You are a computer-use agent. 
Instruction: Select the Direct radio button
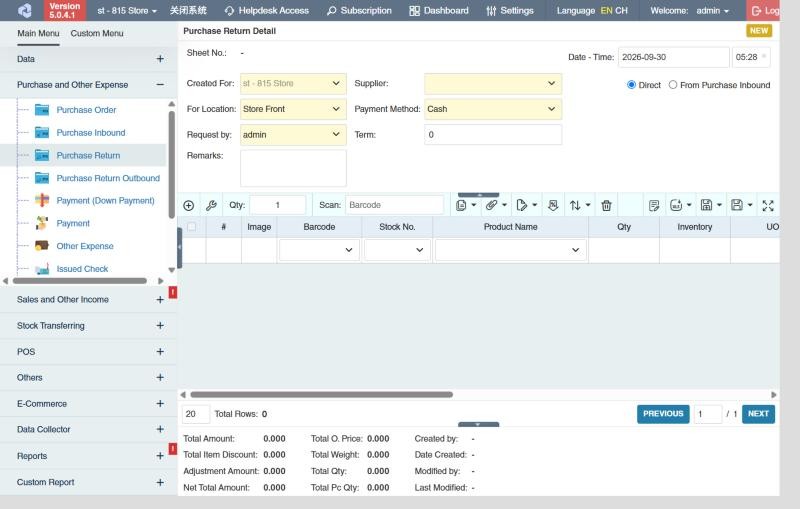coord(631,85)
